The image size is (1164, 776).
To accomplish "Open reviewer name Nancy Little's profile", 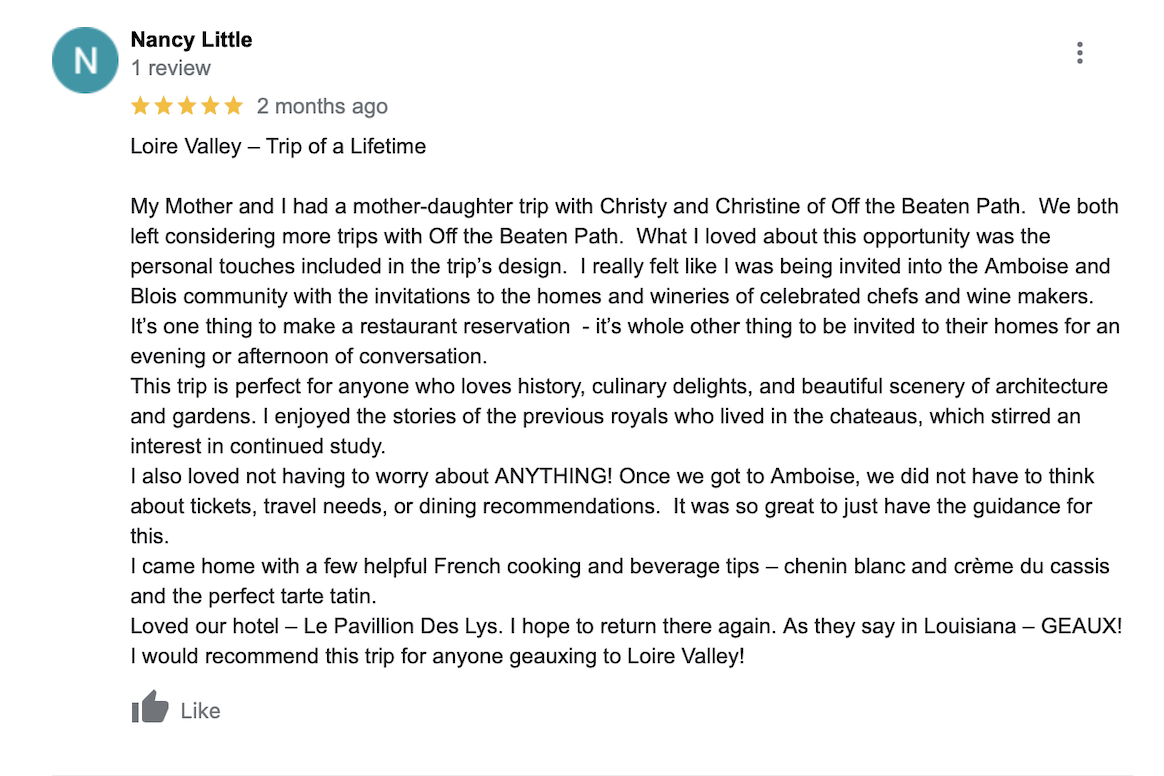I will point(192,39).
